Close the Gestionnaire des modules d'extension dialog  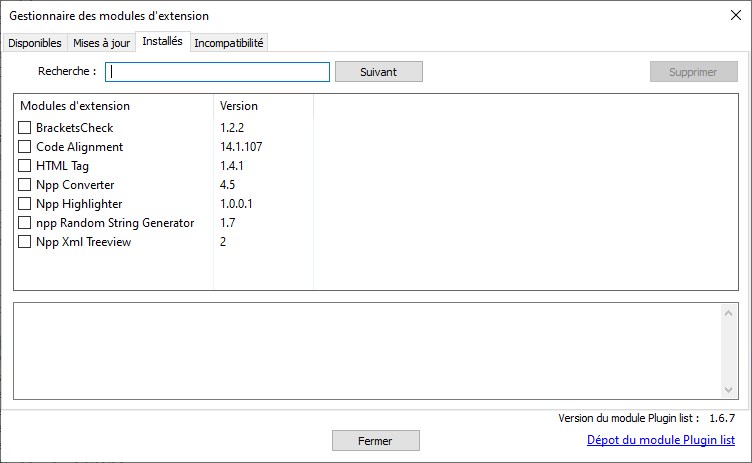[x=736, y=15]
